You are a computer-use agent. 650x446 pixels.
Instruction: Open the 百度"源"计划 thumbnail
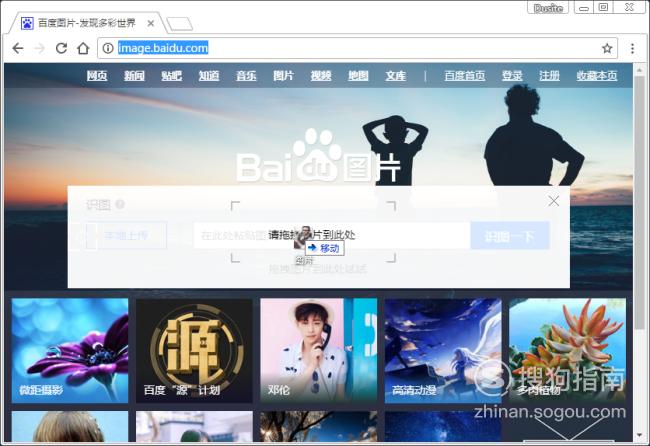(194, 350)
